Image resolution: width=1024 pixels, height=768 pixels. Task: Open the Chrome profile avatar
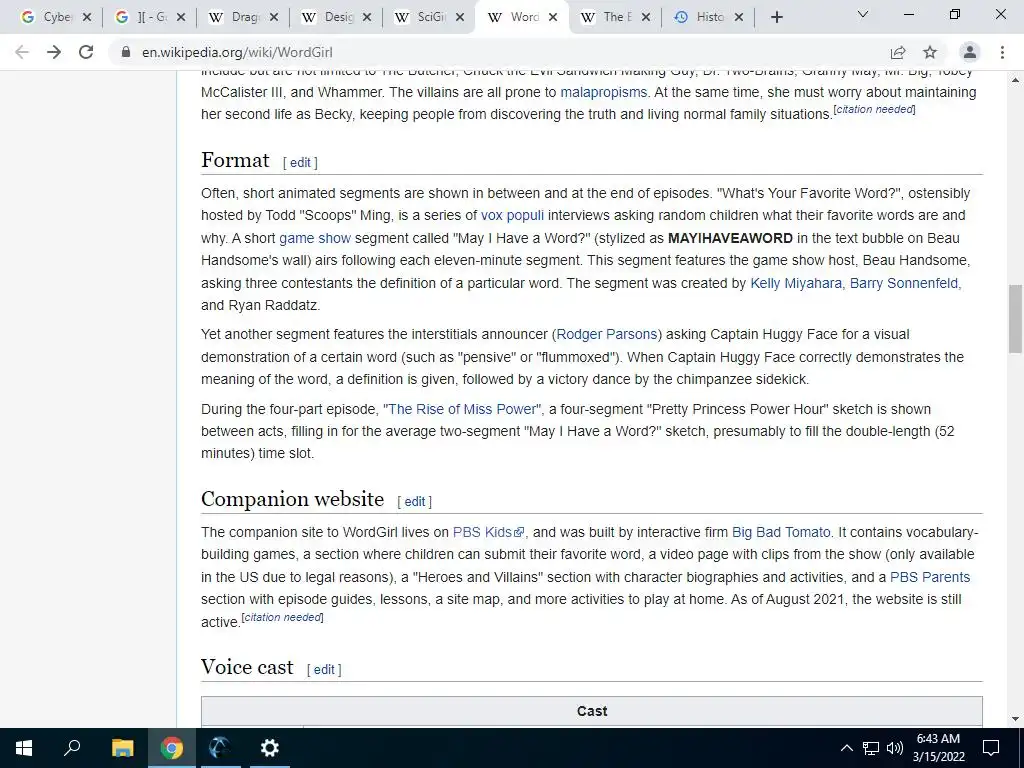click(970, 52)
